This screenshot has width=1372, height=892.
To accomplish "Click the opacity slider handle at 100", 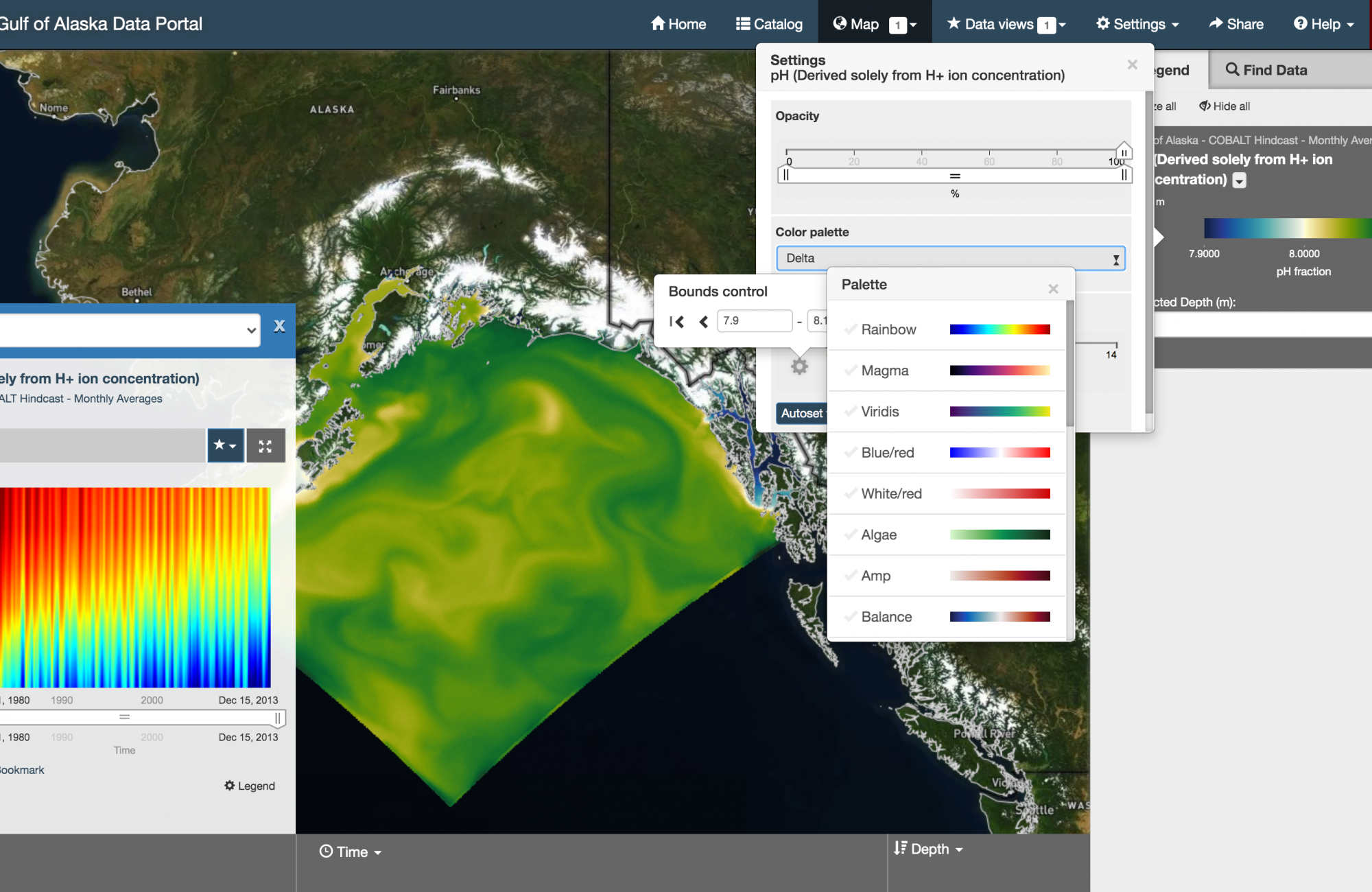I will (x=1124, y=152).
